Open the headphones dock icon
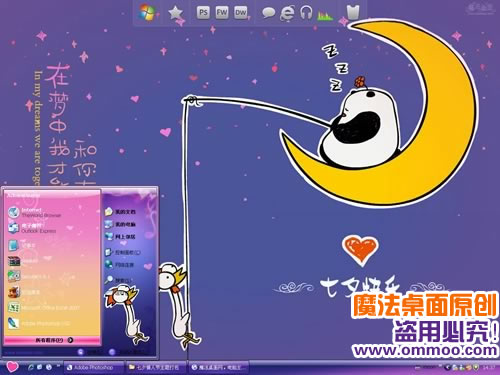Image resolution: width=500 pixels, height=375 pixels. tap(306, 13)
